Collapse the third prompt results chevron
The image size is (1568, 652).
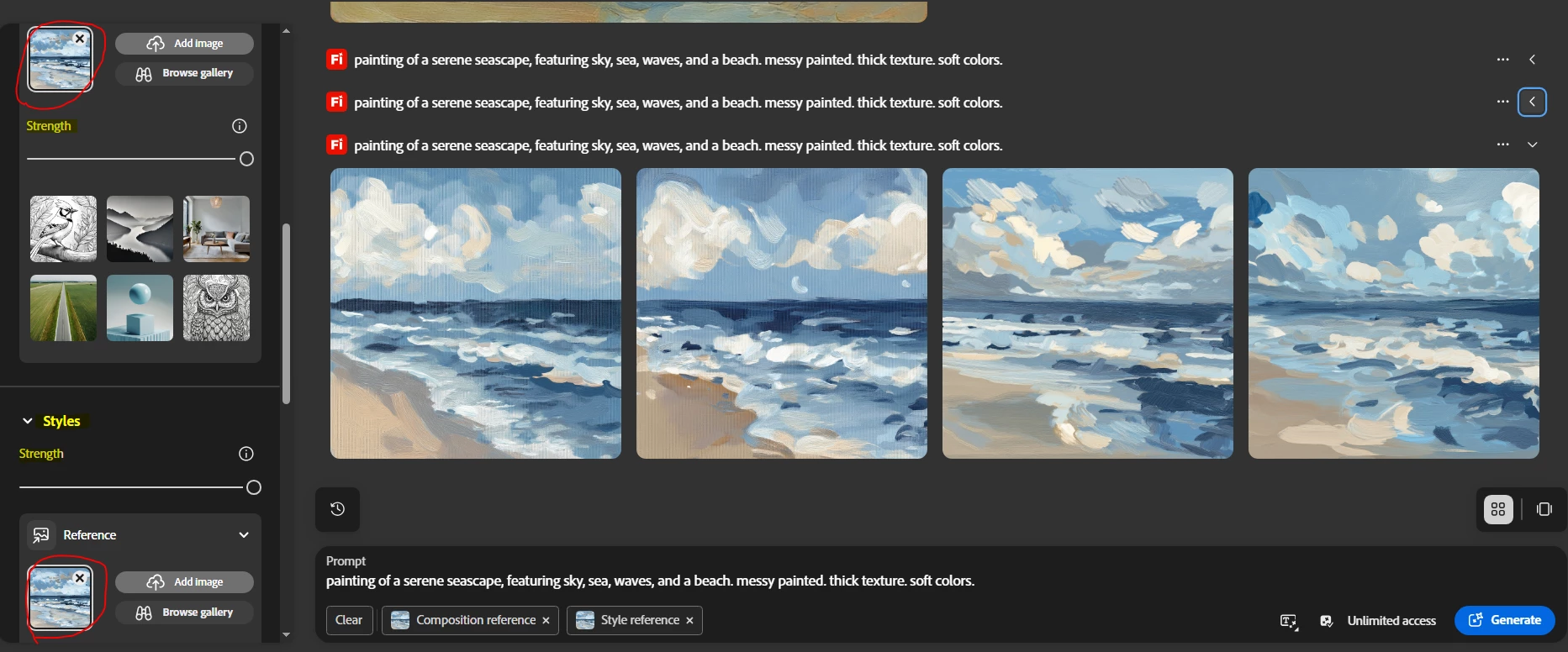click(1532, 145)
